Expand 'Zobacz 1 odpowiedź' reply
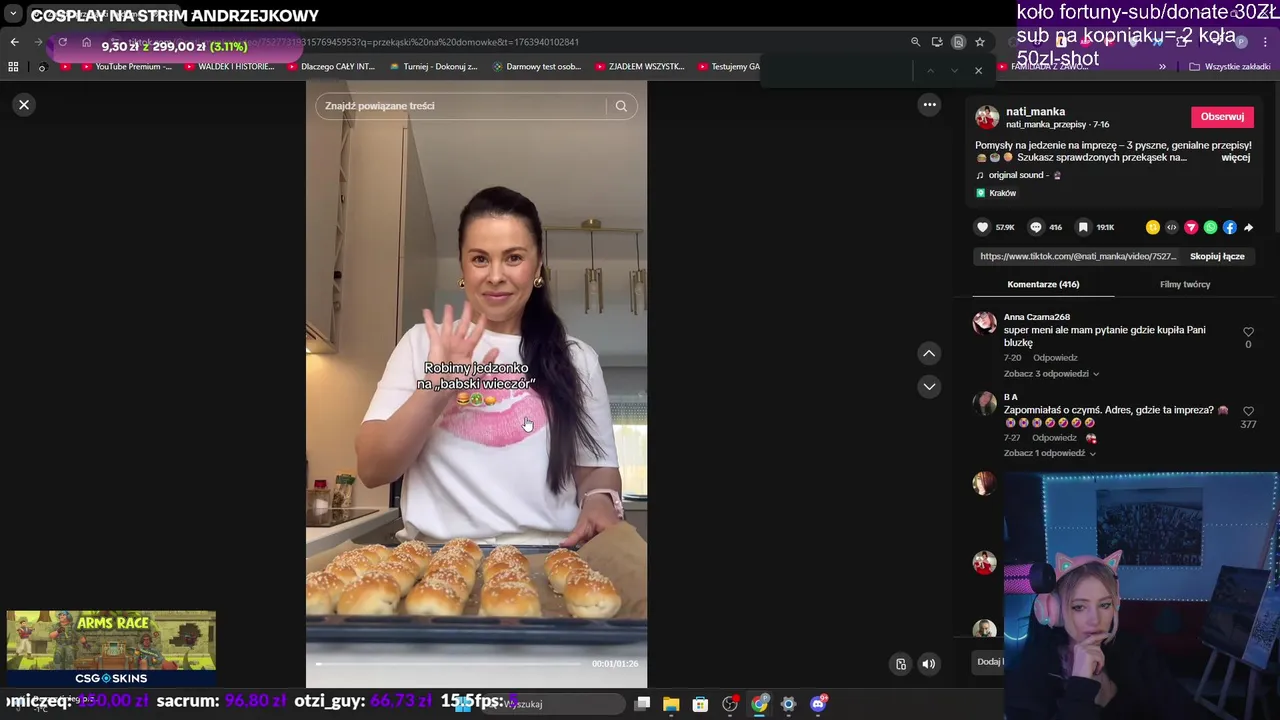Viewport: 1280px width, 720px height. [1049, 453]
